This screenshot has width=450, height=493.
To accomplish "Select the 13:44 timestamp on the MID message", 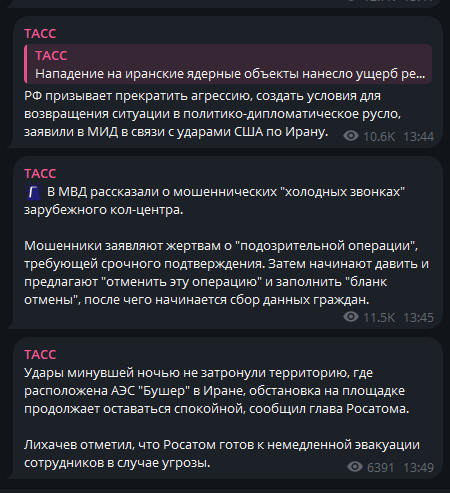I will 419,137.
